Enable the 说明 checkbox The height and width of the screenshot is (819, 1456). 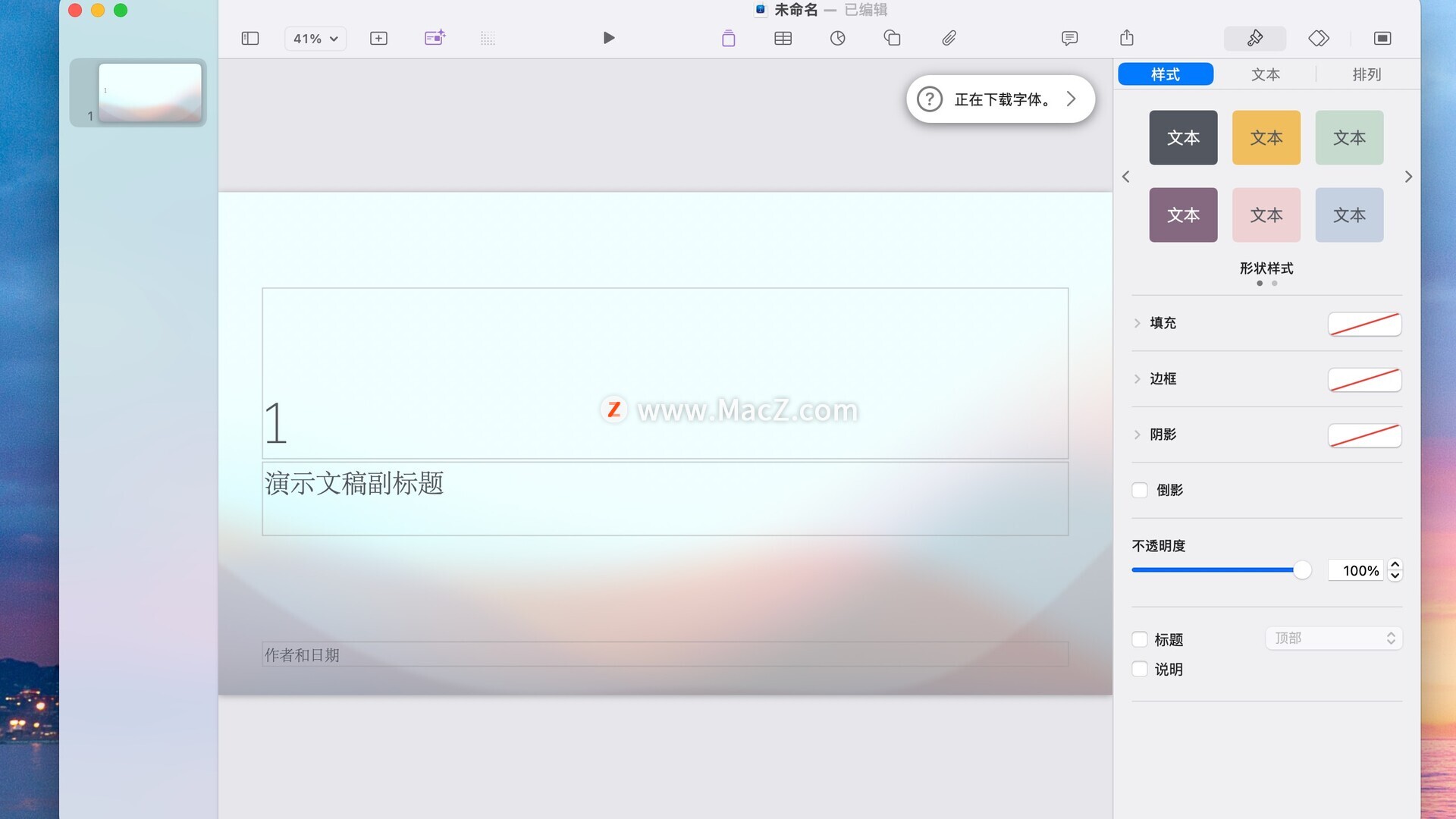(1140, 669)
